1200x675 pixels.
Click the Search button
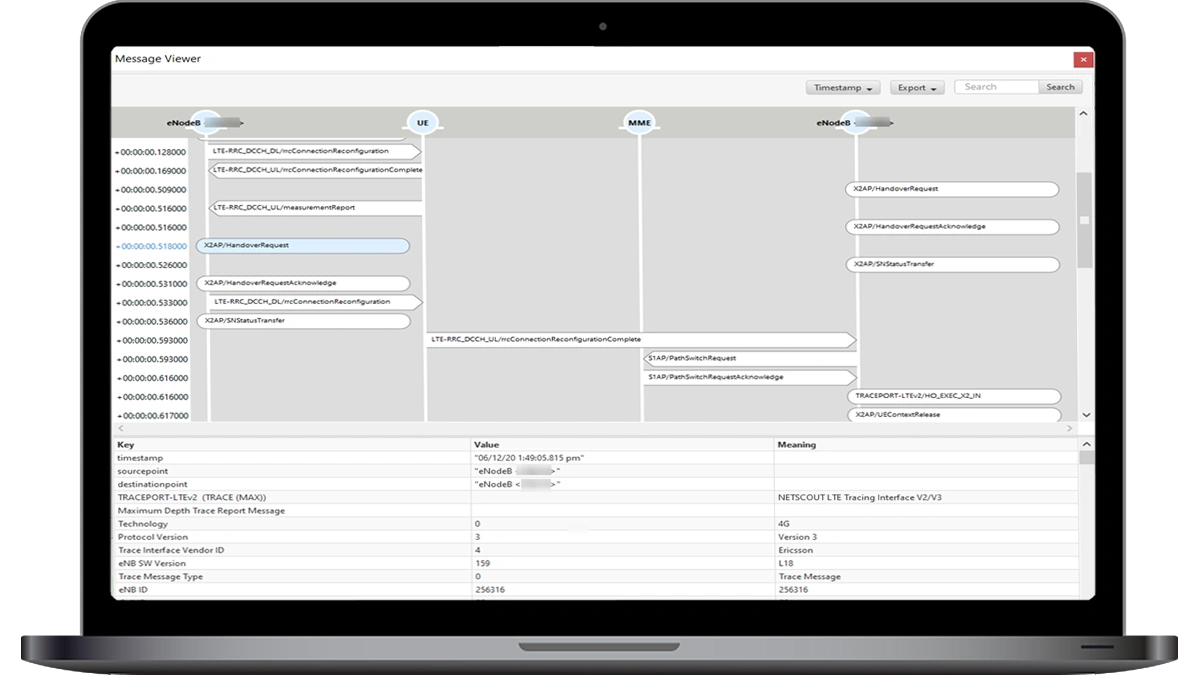tap(1060, 87)
